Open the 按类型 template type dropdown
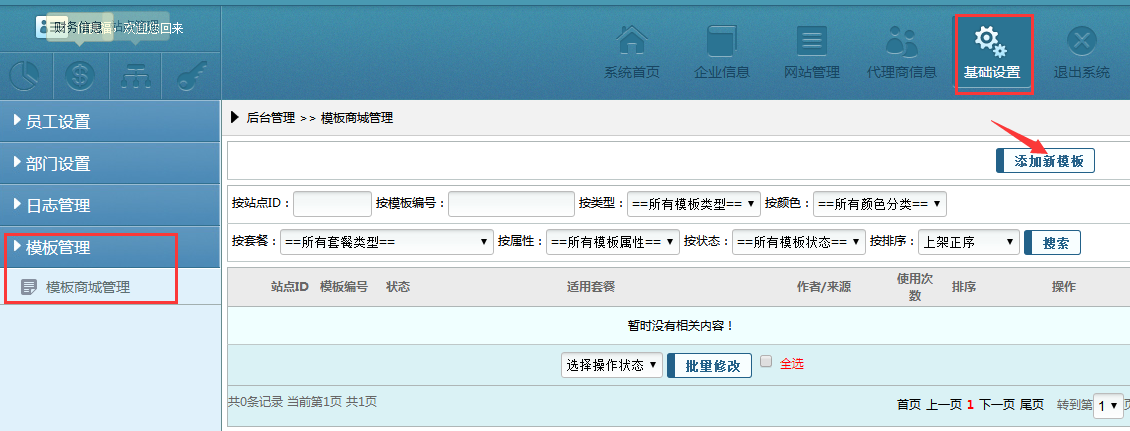The height and width of the screenshot is (431, 1130). pyautogui.click(x=694, y=204)
